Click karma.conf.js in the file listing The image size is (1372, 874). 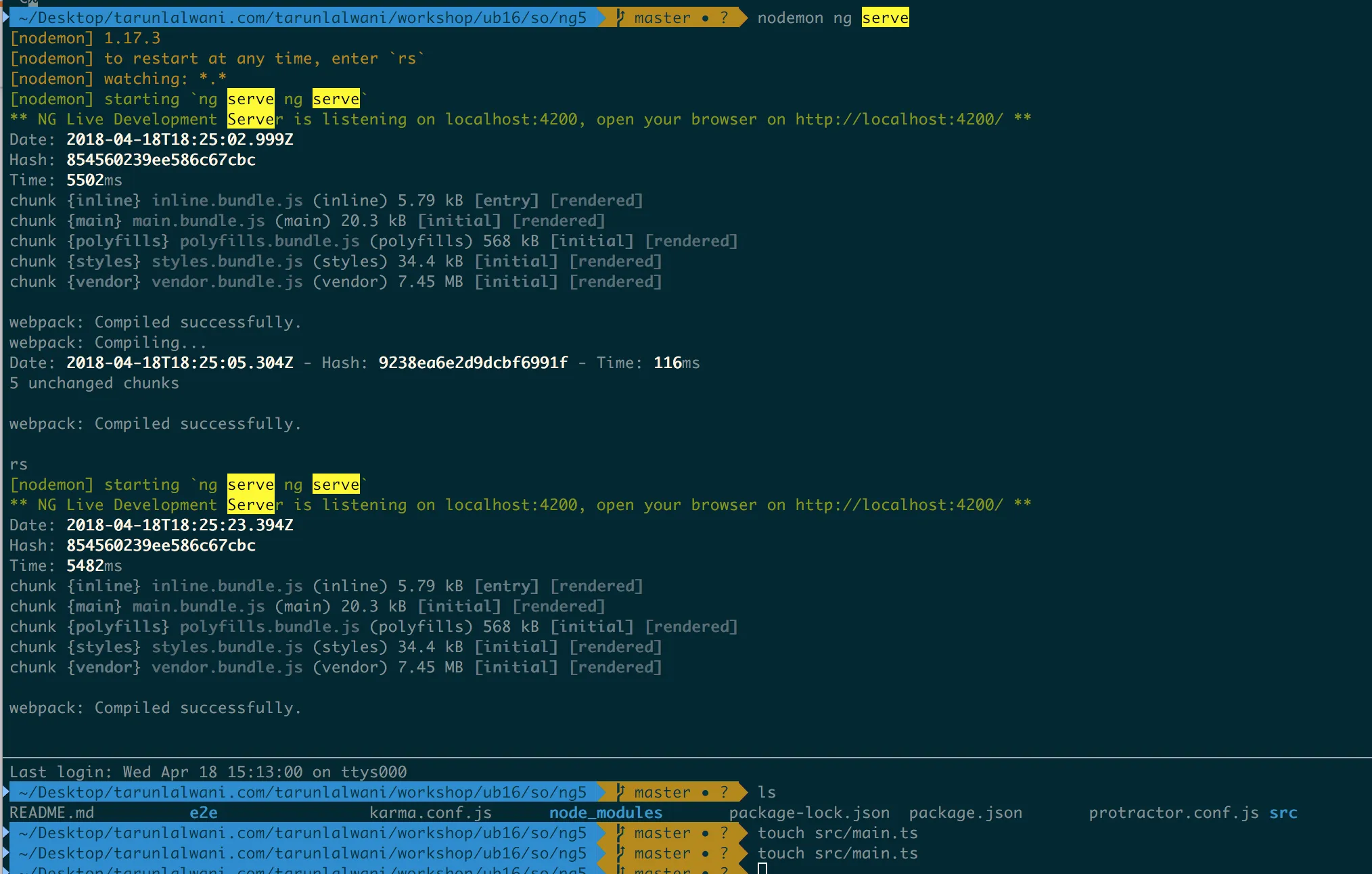coord(430,812)
